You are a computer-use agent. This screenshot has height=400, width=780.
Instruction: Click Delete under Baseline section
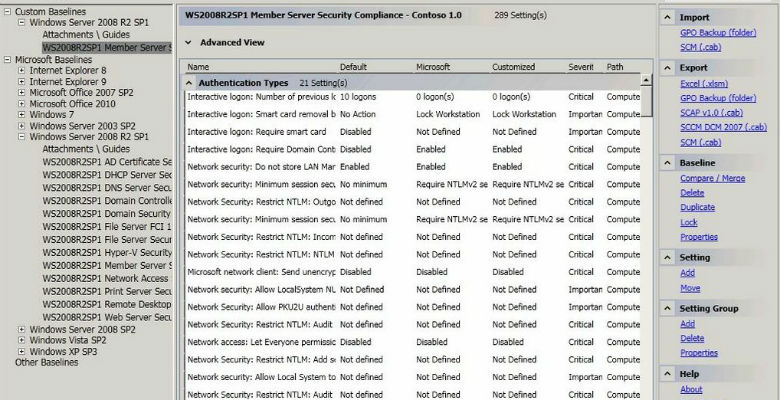(692, 193)
